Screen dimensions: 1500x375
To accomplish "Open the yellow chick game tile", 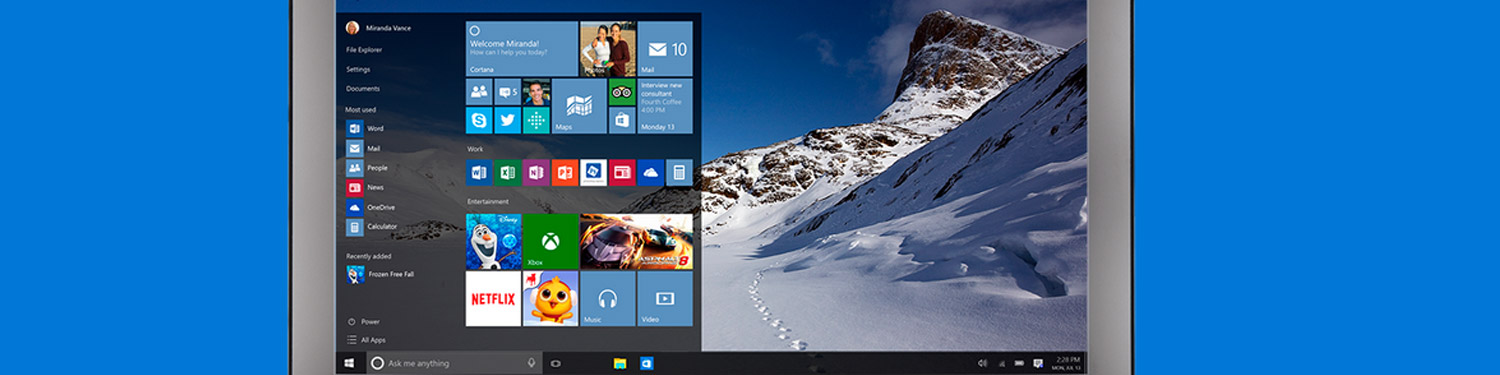I will pyautogui.click(x=551, y=298).
